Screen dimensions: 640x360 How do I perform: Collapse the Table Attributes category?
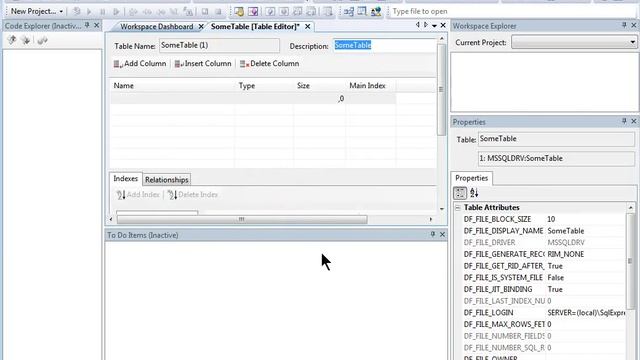[458, 208]
